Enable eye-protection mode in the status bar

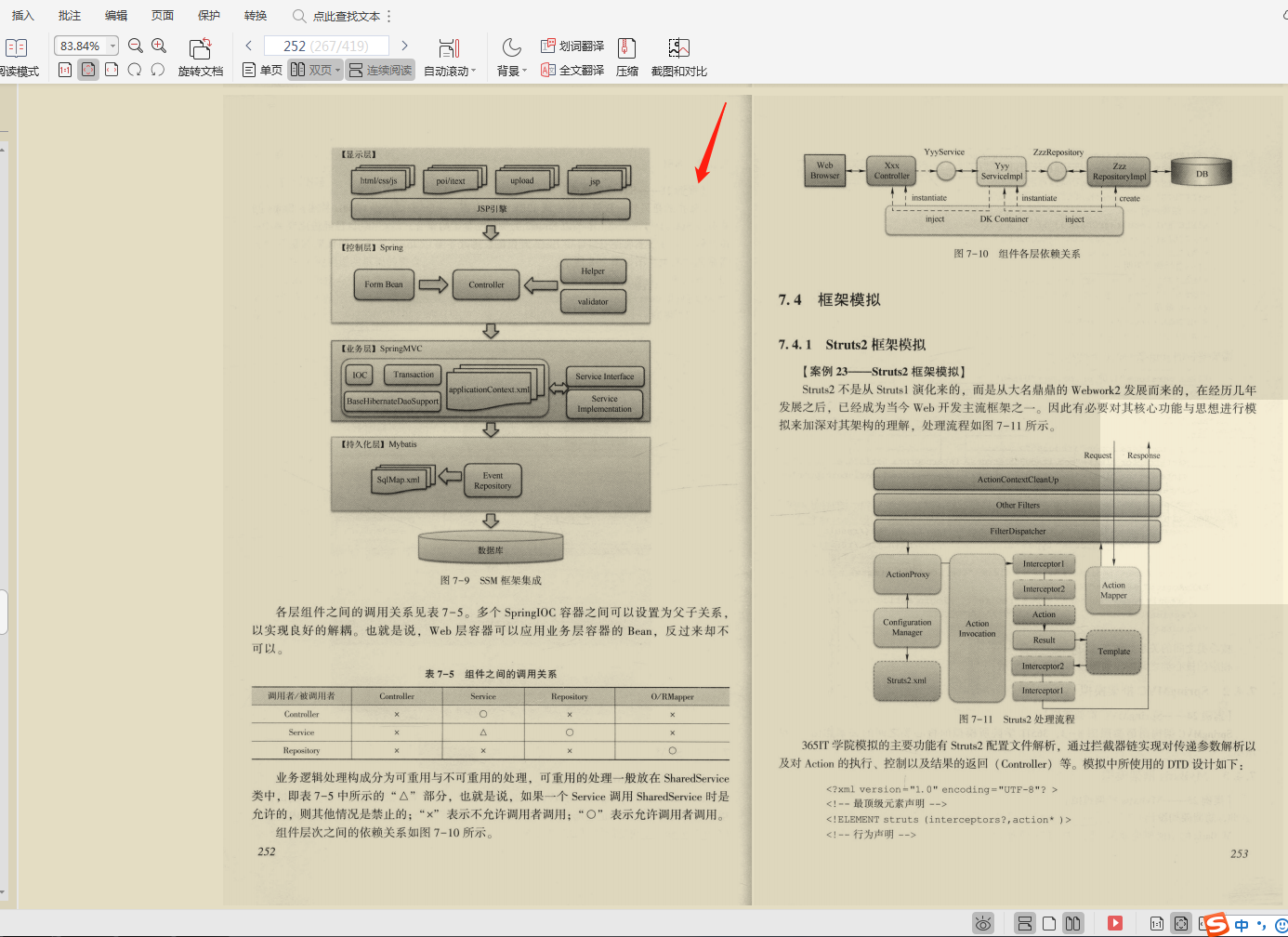[983, 923]
